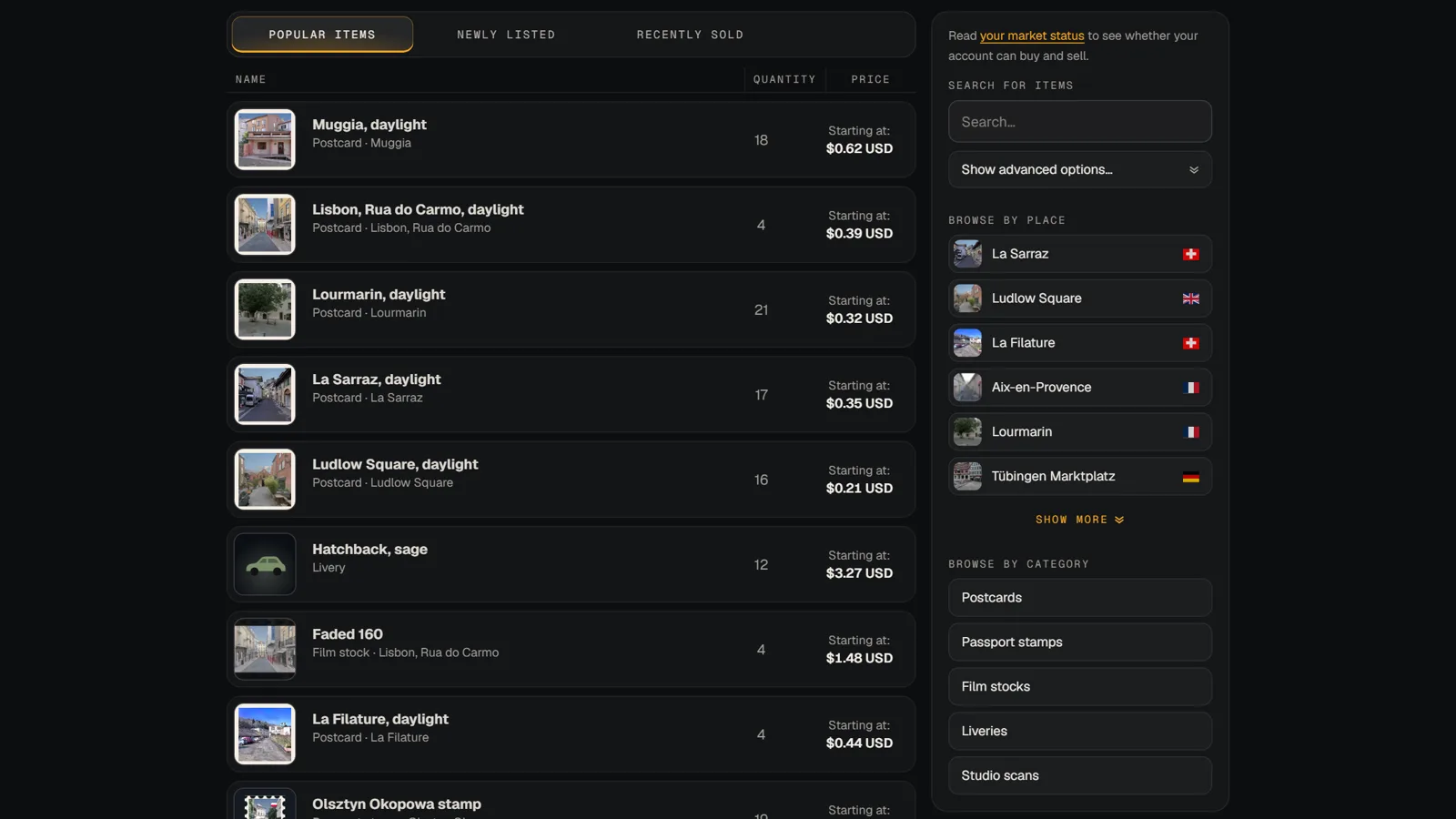Viewport: 1456px width, 819px height.
Task: Open the your market status link
Action: click(x=1032, y=35)
